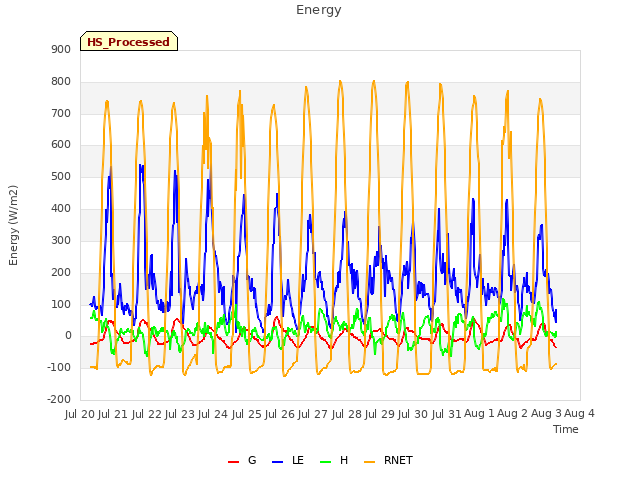
Task: Click the Jul 24 x-axis date
Action: pos(213,414)
